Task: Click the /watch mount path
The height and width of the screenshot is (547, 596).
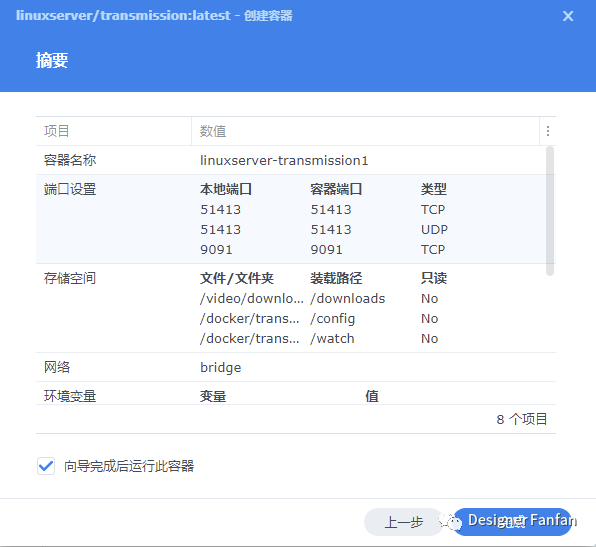Action: click(332, 338)
